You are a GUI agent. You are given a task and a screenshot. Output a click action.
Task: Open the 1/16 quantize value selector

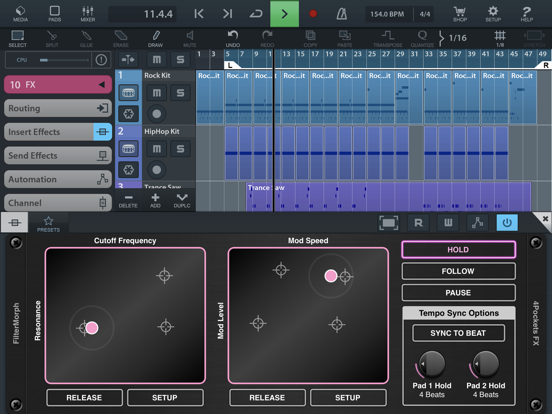453,38
